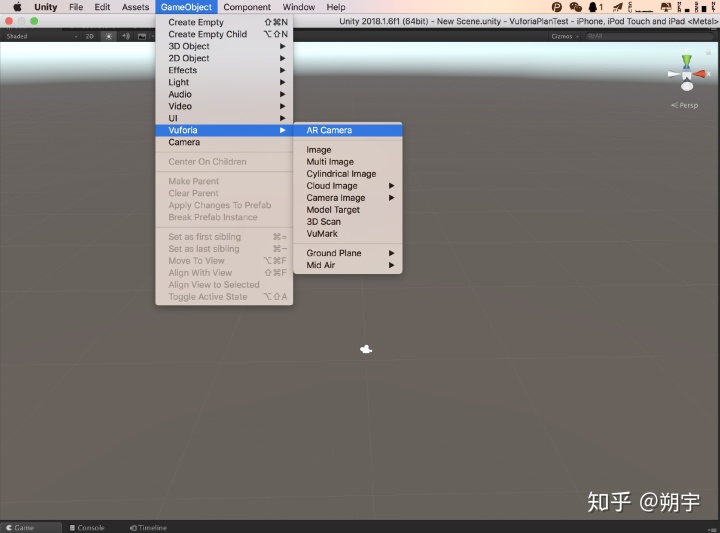Click the left white cone of orientation gizmo
This screenshot has width=720, height=533.
[x=674, y=74]
